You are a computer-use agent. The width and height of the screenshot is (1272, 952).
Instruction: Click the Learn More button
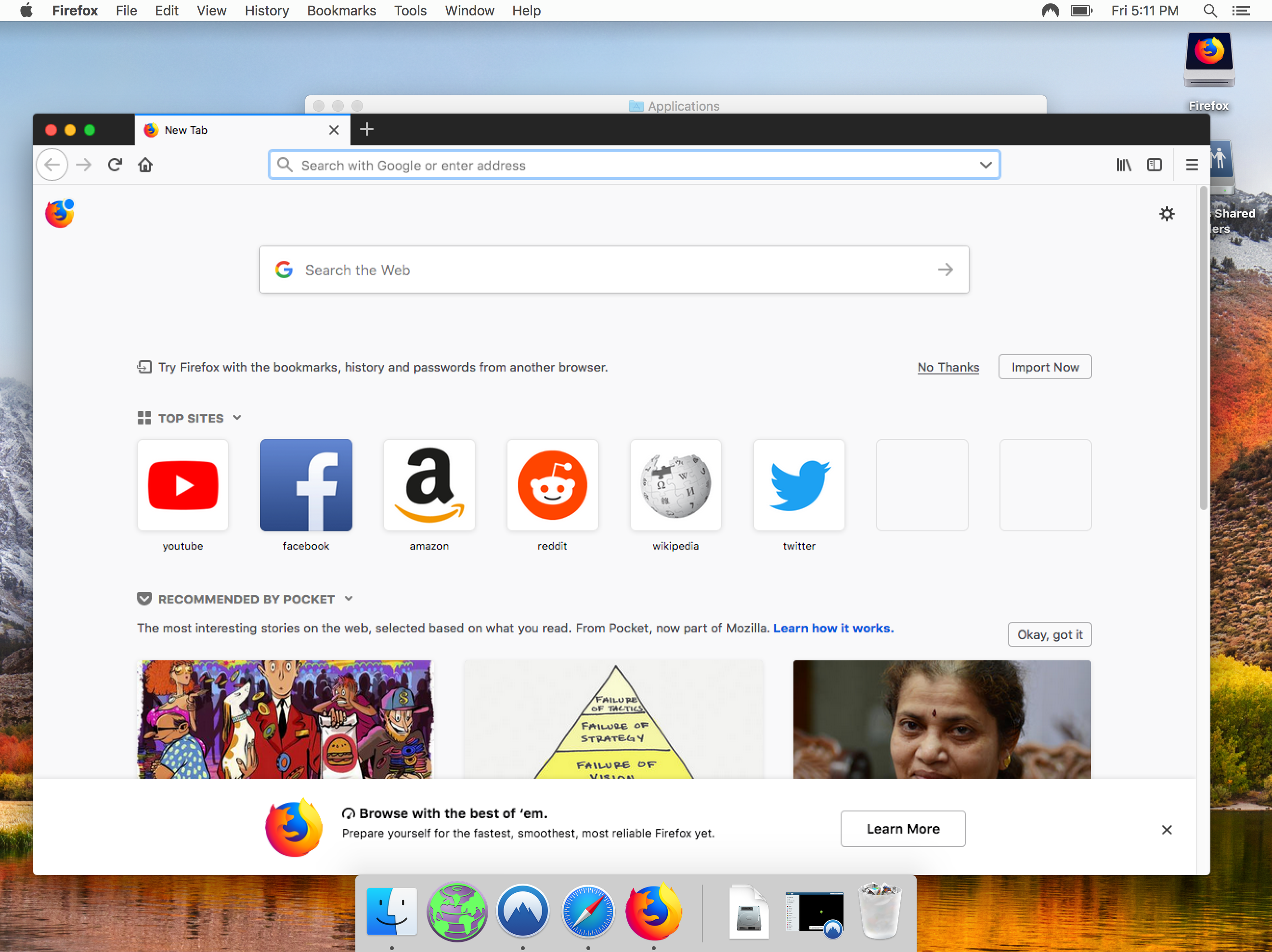[903, 828]
